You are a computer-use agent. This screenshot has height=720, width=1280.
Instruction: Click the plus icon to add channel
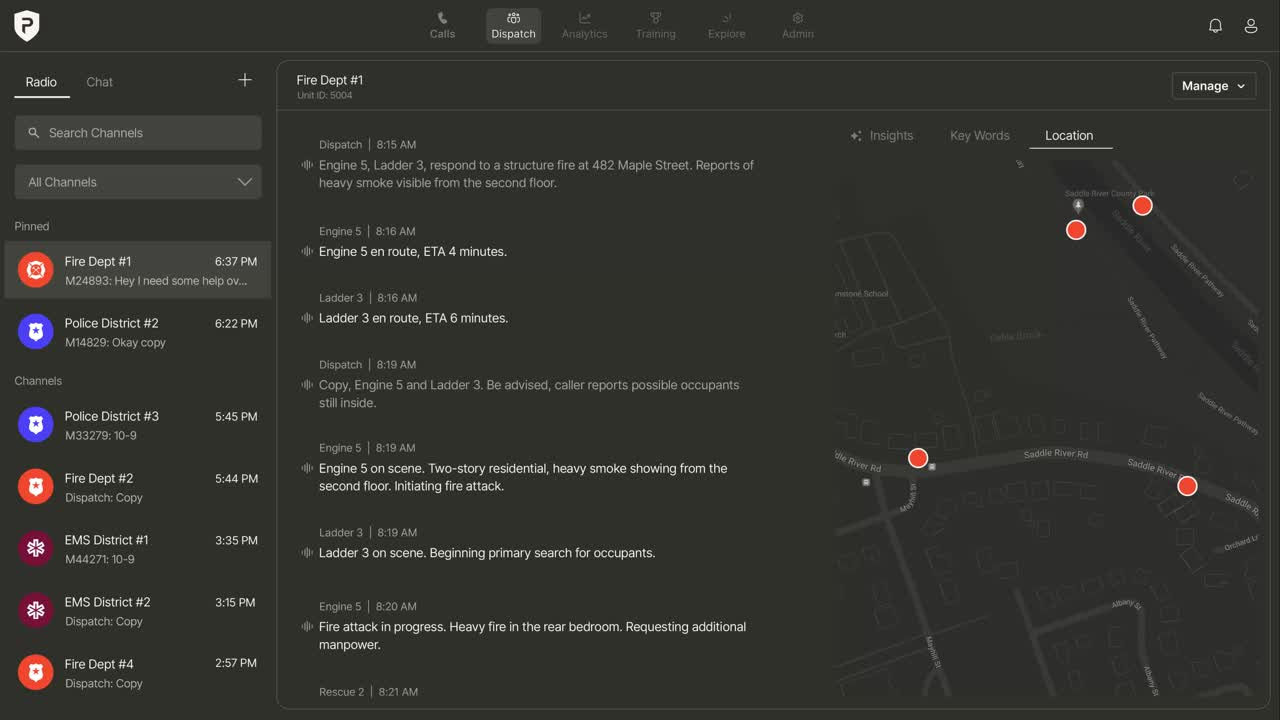click(245, 80)
